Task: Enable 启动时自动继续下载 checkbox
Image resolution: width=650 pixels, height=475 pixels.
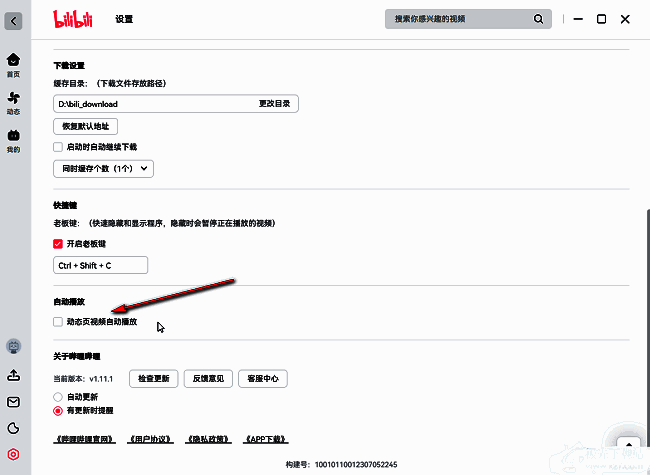Action: 58,147
